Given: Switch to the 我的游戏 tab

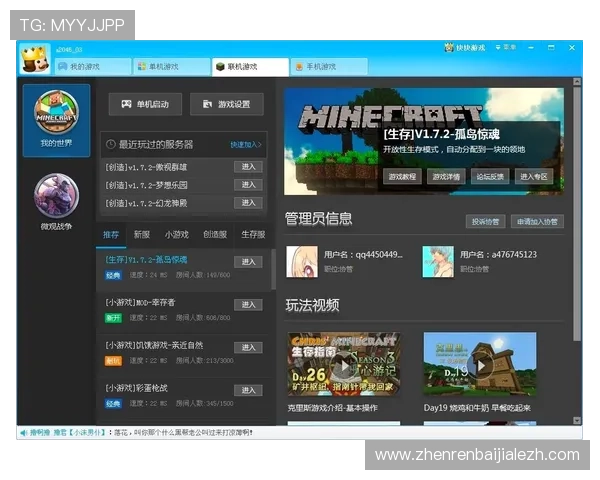Looking at the screenshot, I should 93,67.
